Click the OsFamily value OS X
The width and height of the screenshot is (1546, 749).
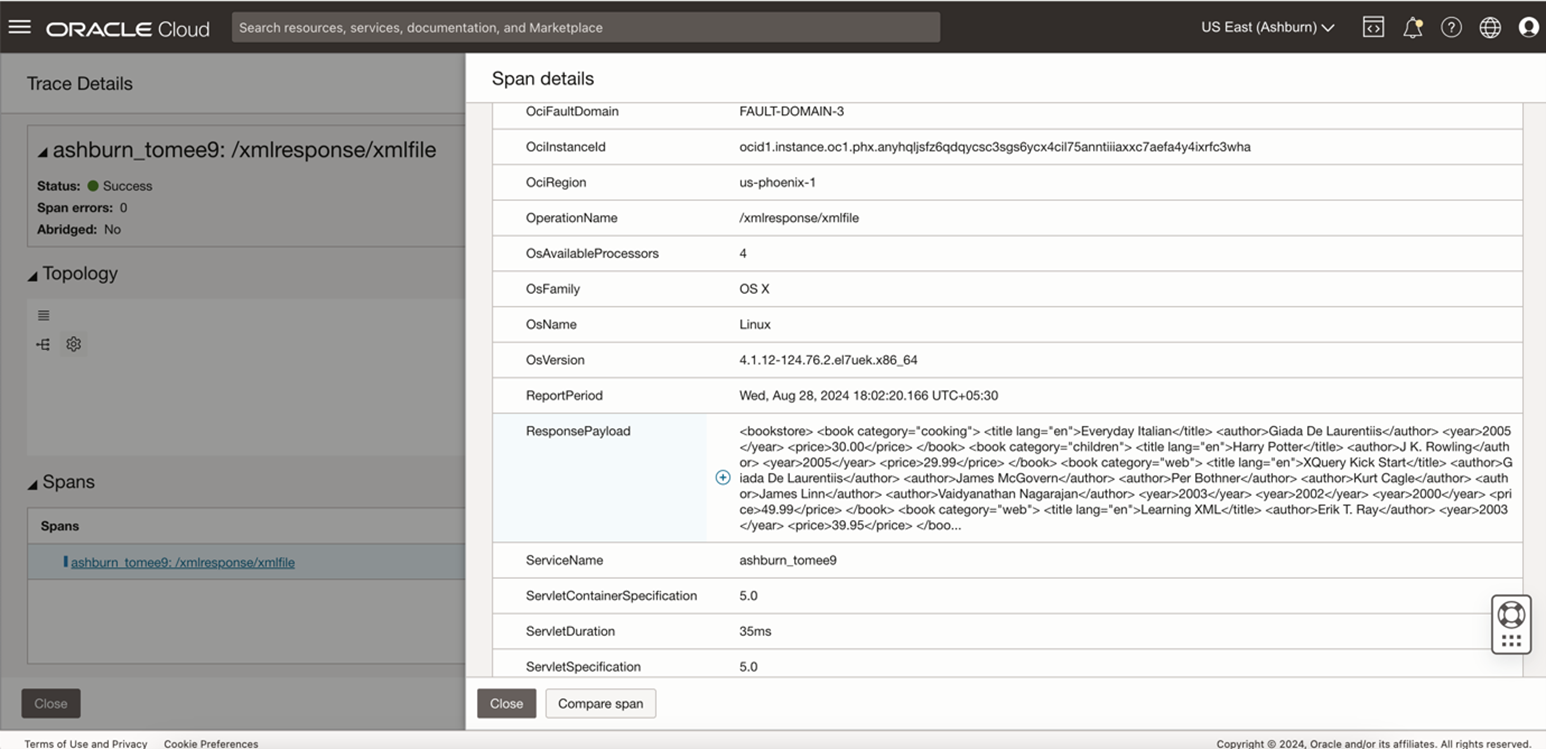point(755,289)
